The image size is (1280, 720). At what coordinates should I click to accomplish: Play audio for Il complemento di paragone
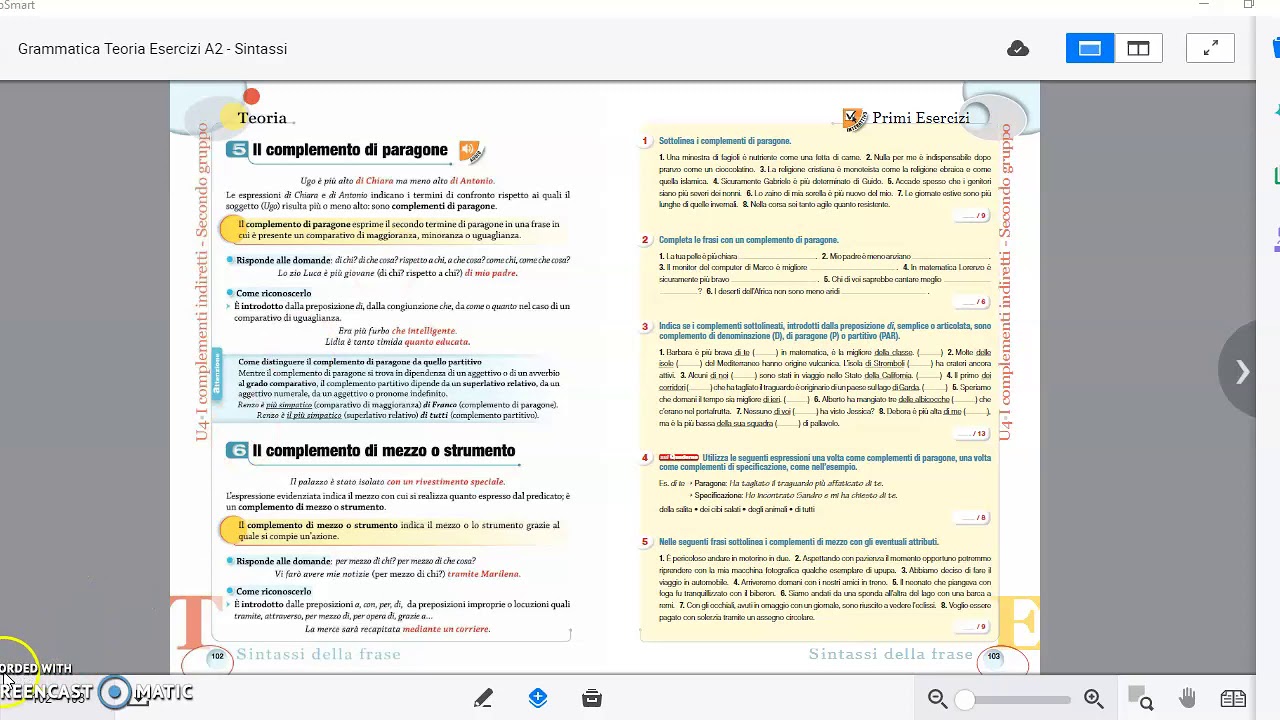tap(469, 151)
